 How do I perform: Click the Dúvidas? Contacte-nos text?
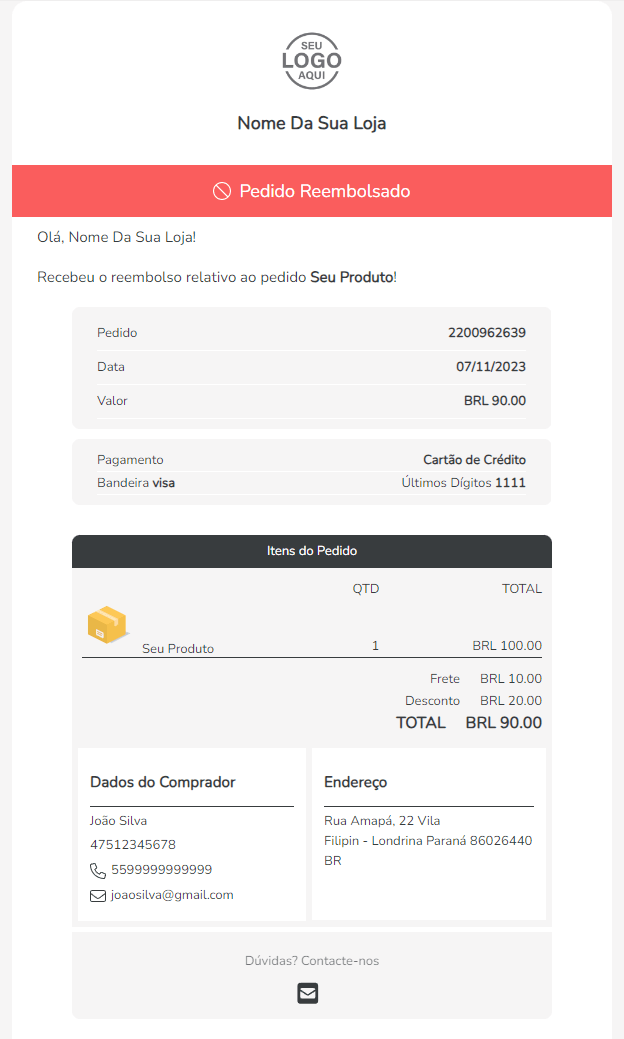tap(312, 961)
